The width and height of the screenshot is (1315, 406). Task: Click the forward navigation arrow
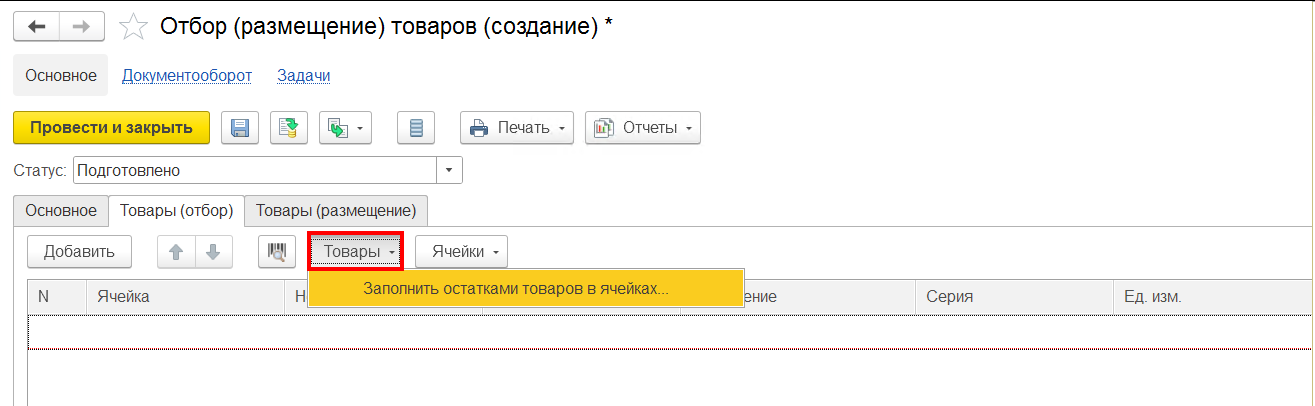point(82,26)
